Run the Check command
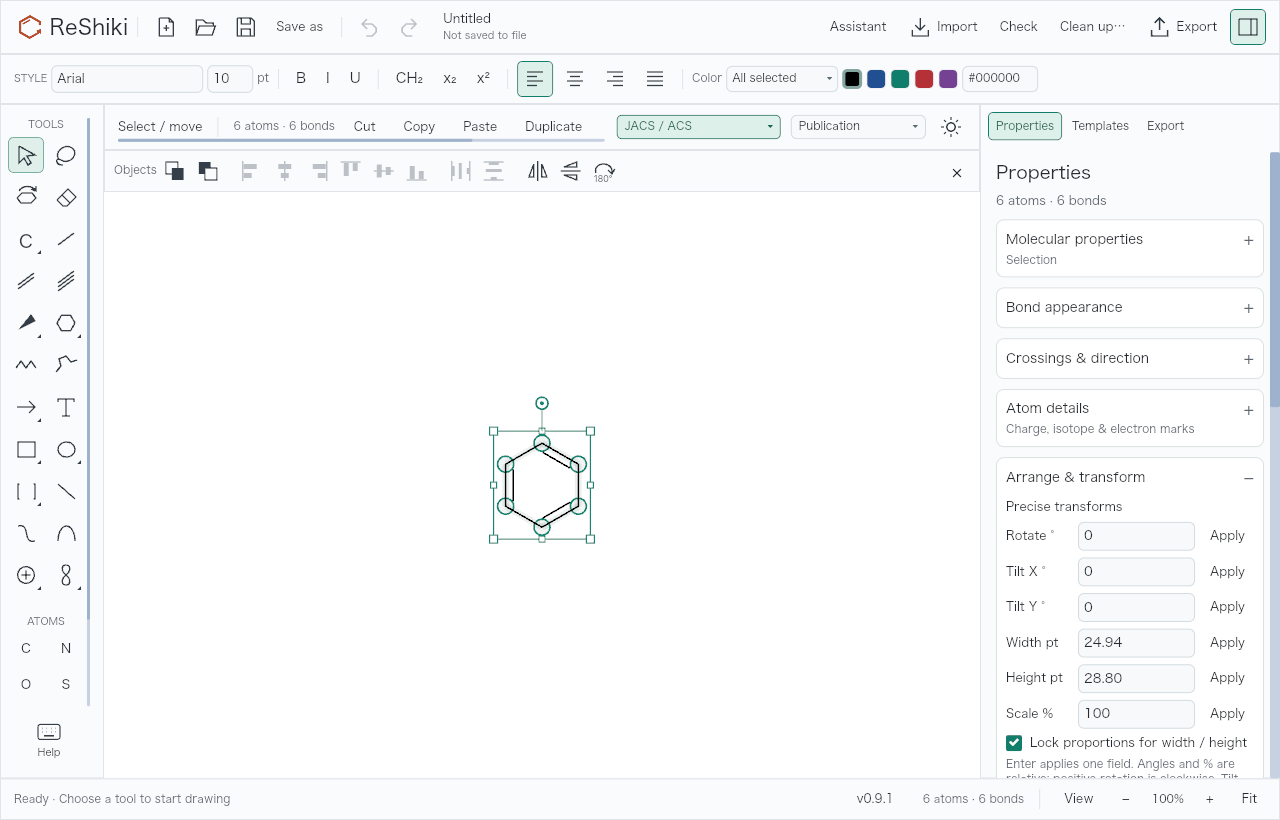 pos(1019,27)
